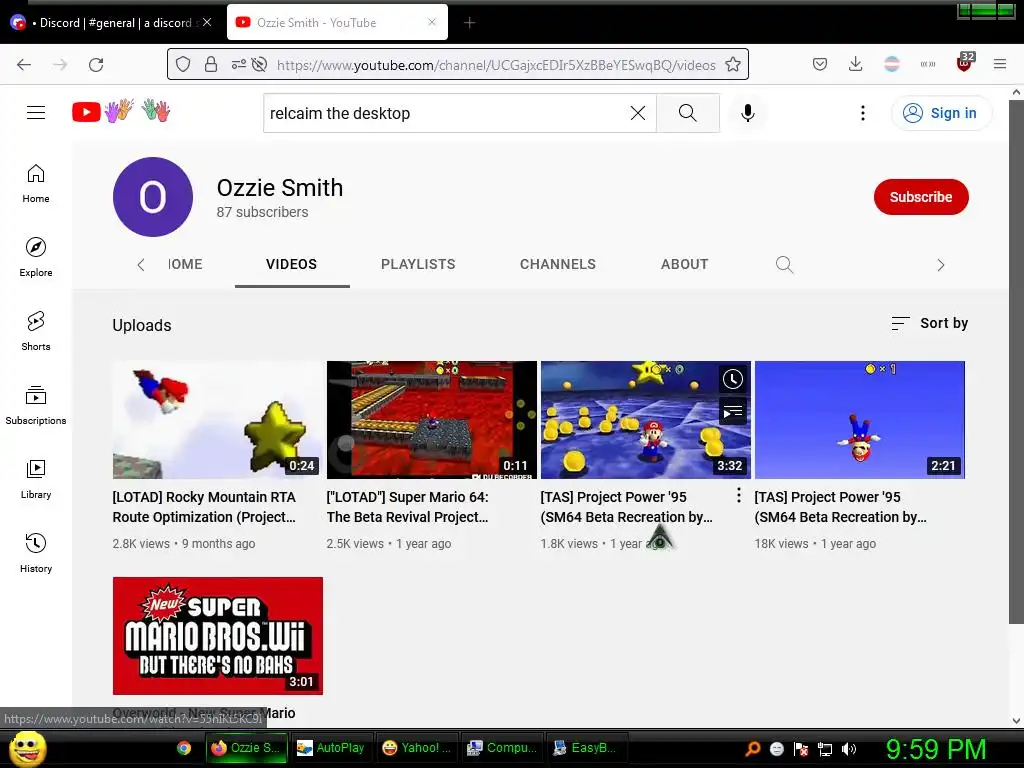Go back in the browser
1024x768 pixels.
pos(24,65)
